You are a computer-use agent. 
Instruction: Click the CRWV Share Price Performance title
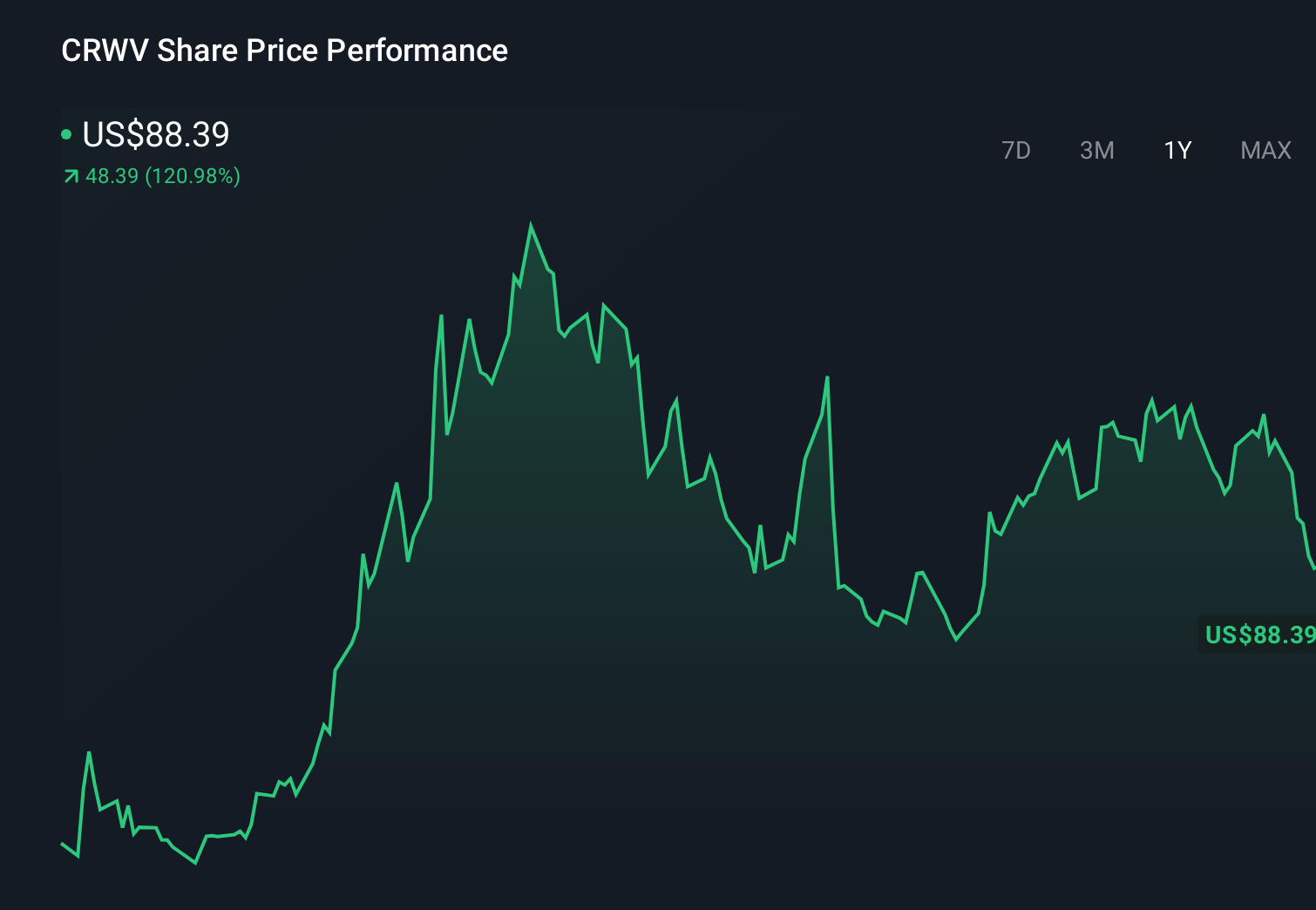click(x=284, y=51)
